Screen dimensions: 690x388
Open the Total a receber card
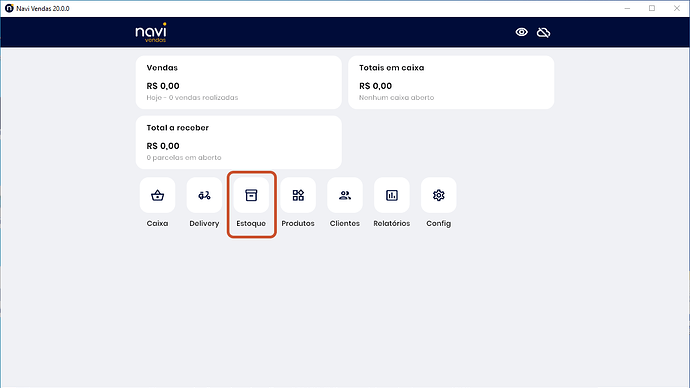[x=239, y=142]
